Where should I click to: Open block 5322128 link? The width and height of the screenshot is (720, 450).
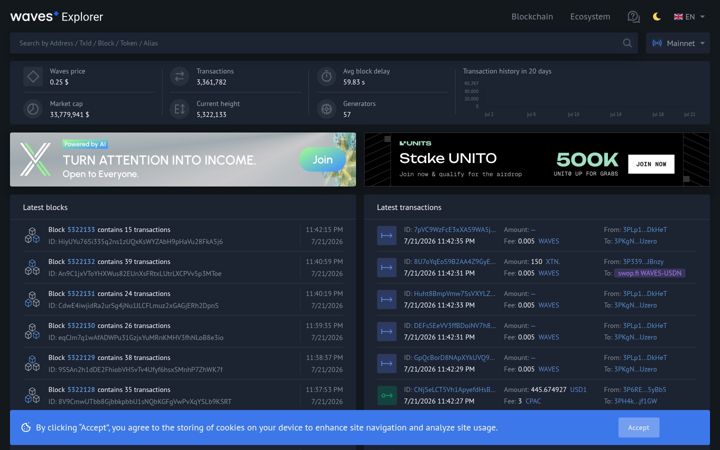[81, 389]
